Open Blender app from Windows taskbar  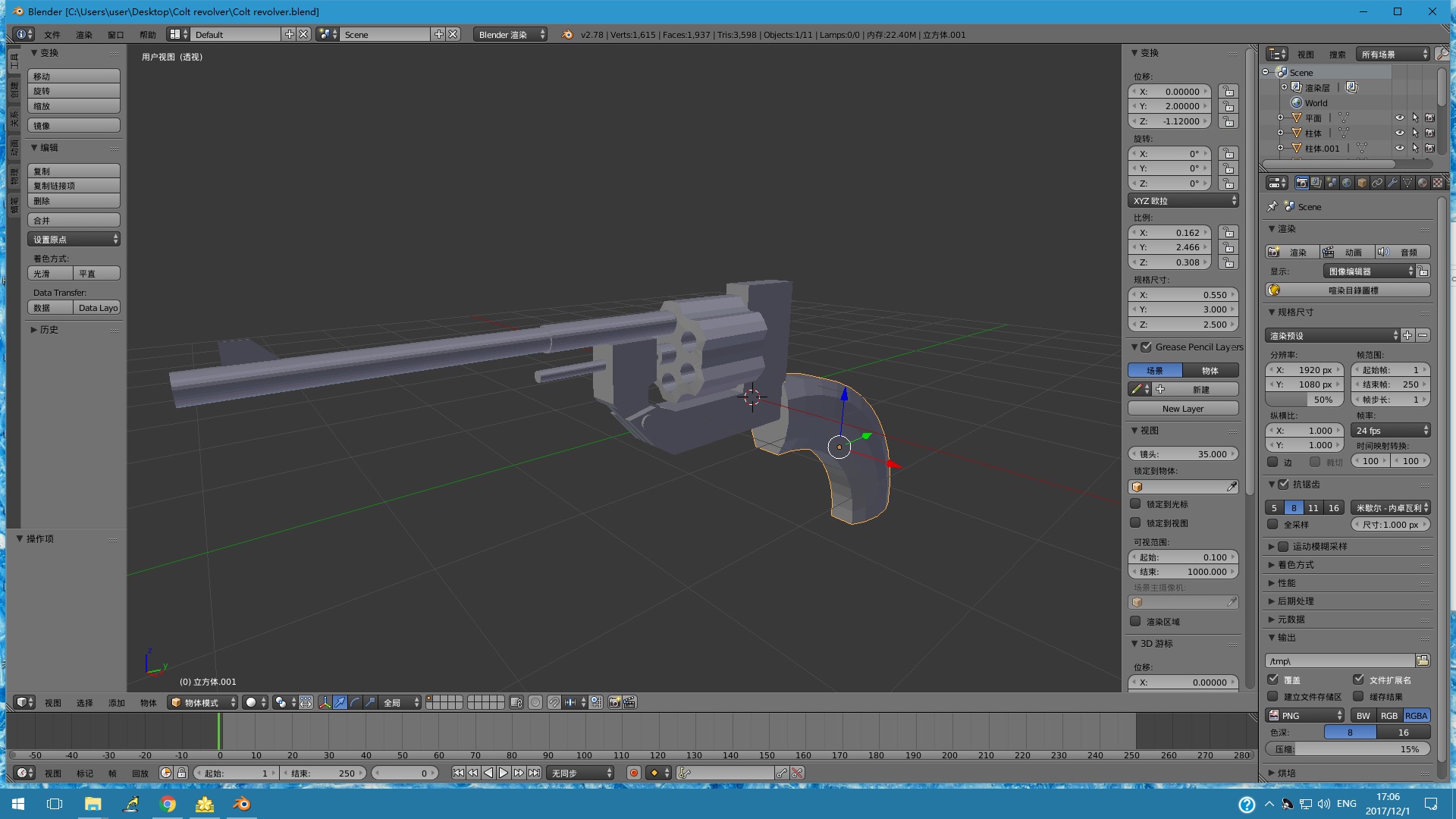coord(242,804)
